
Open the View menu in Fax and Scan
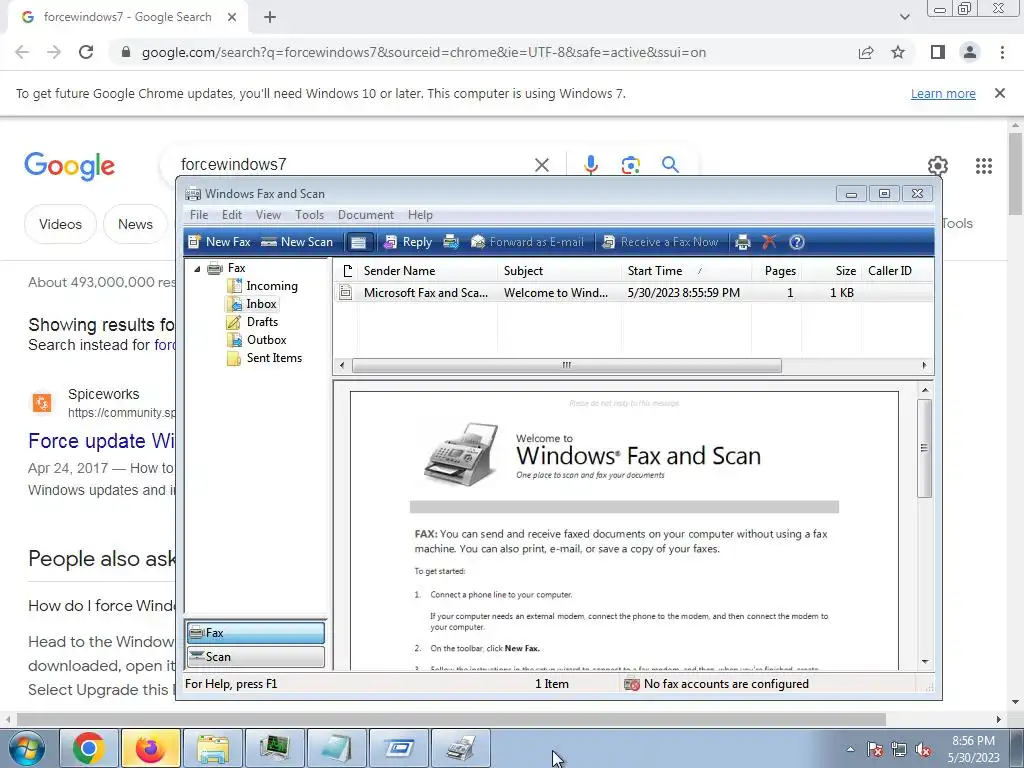pyautogui.click(x=268, y=215)
